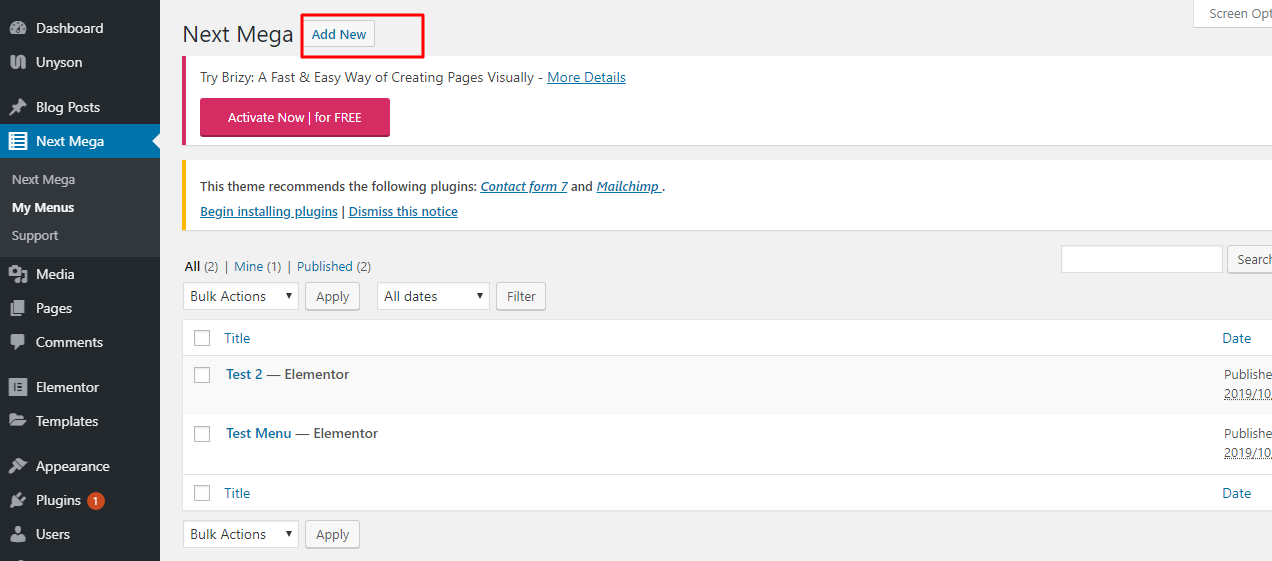Check the Test 2 row checkbox
This screenshot has height=561, width=1272.
[202, 375]
